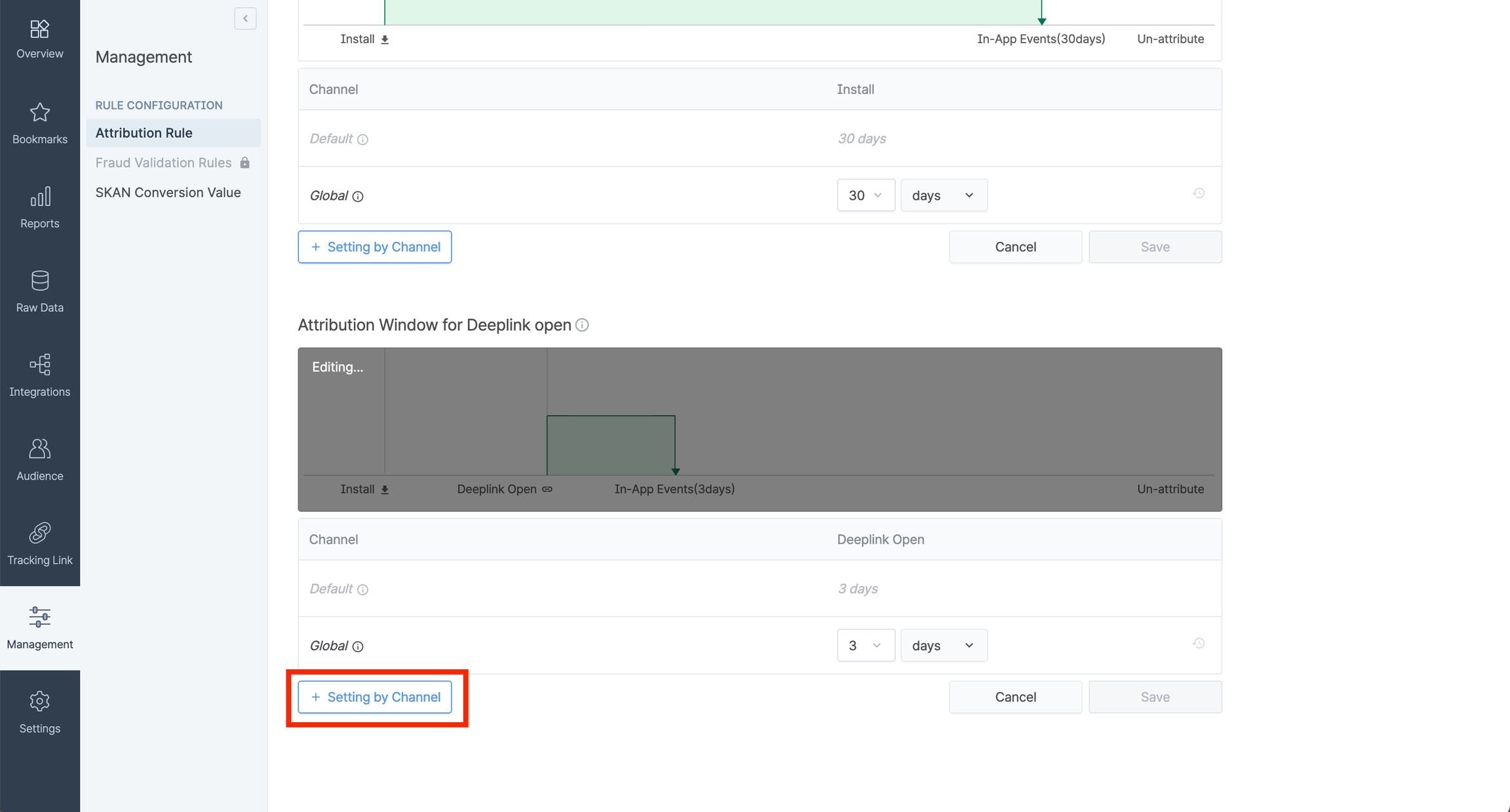Open the Audience people icon
The height and width of the screenshot is (812, 1510).
pos(39,449)
